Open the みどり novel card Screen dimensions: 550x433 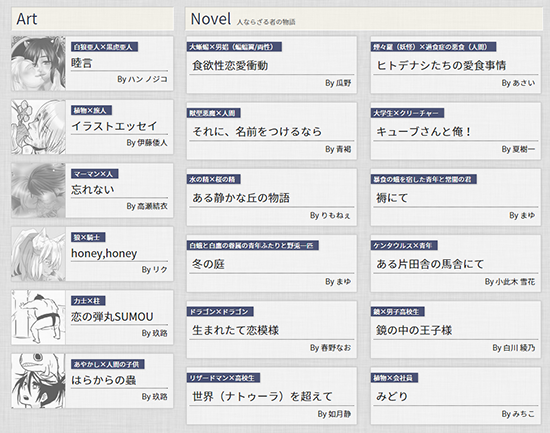[392, 397]
